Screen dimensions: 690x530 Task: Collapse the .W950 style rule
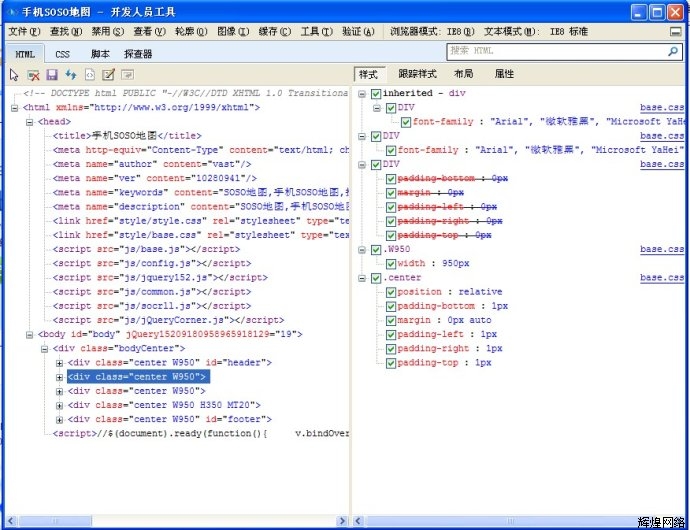pos(362,250)
